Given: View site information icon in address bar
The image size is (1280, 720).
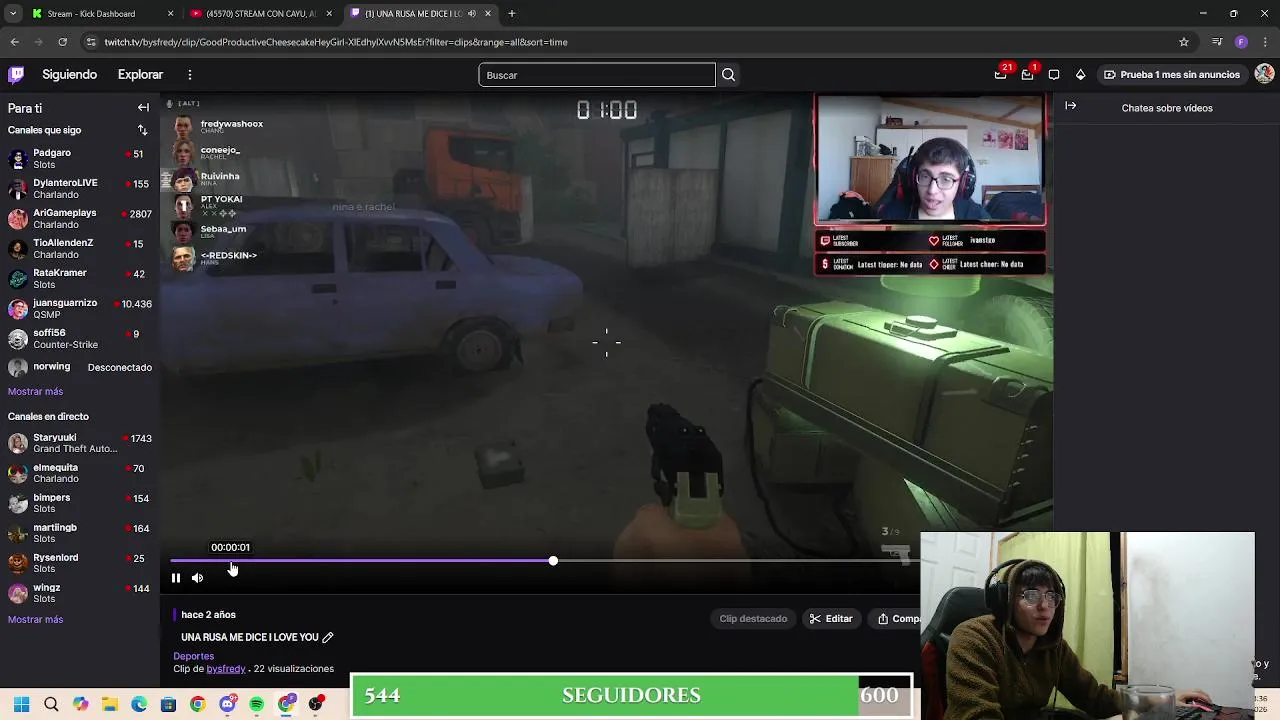Looking at the screenshot, I should 91,42.
